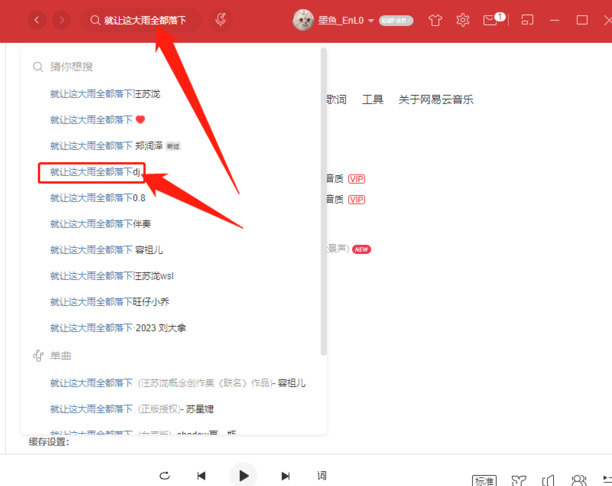Focus the search box text field
The image size is (612, 486).
[141, 20]
